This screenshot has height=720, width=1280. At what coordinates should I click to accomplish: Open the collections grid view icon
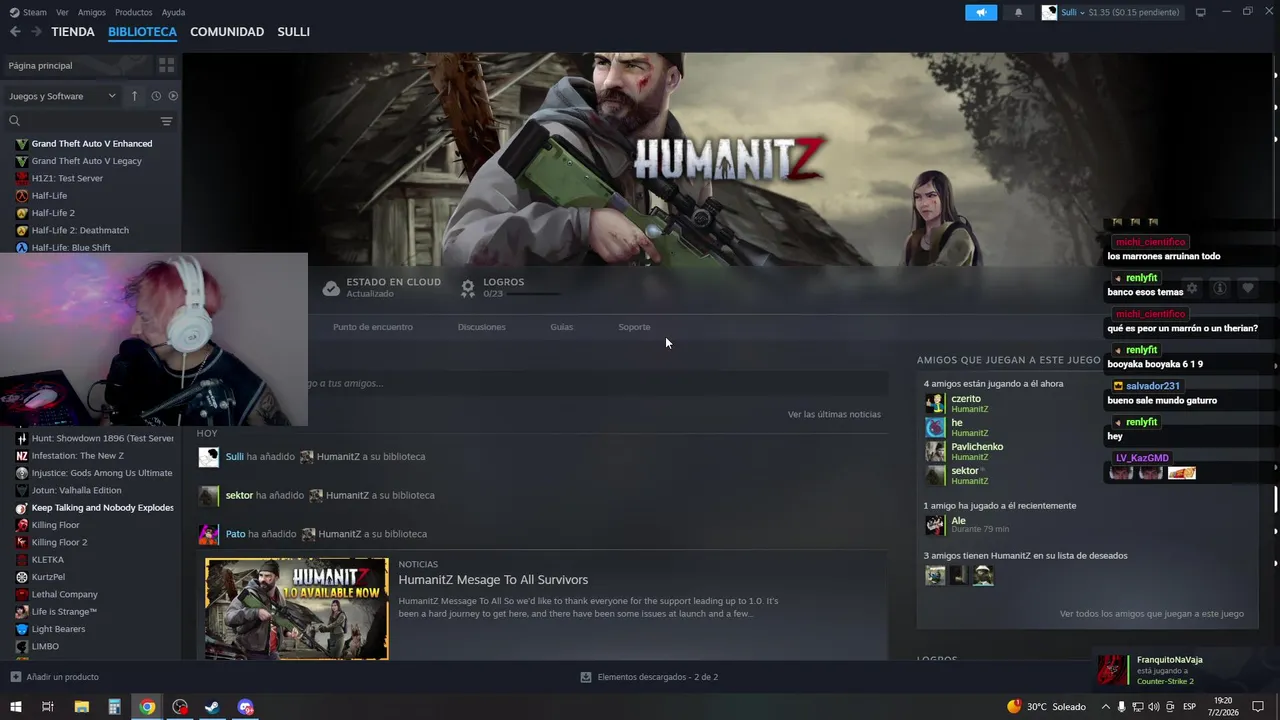point(166,65)
